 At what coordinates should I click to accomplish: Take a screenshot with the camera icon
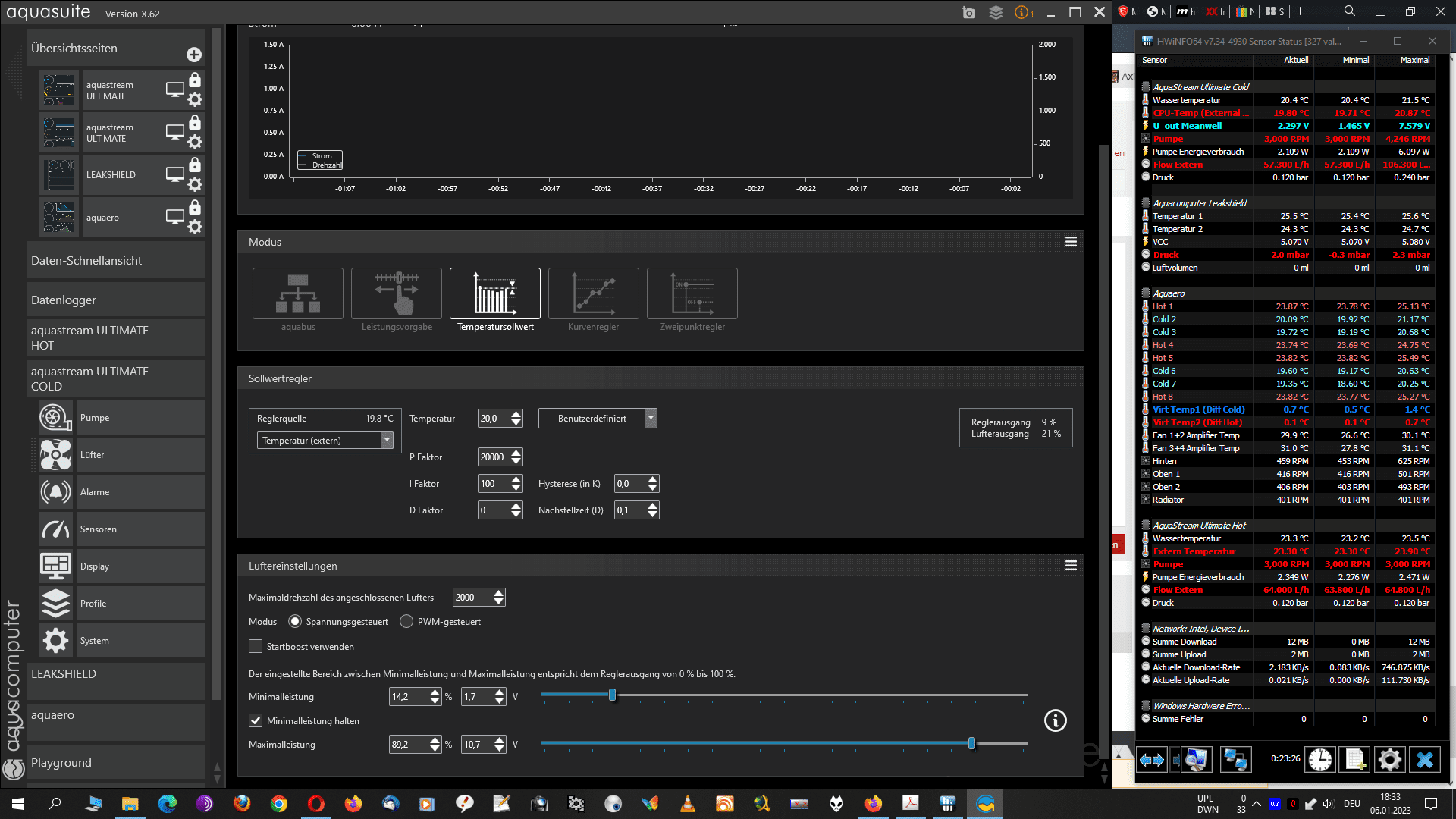tap(968, 13)
